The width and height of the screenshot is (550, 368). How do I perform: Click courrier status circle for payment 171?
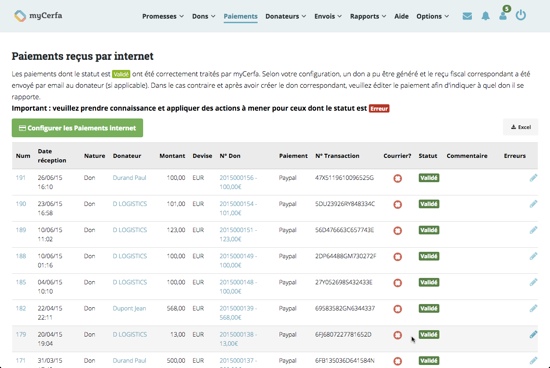(397, 361)
